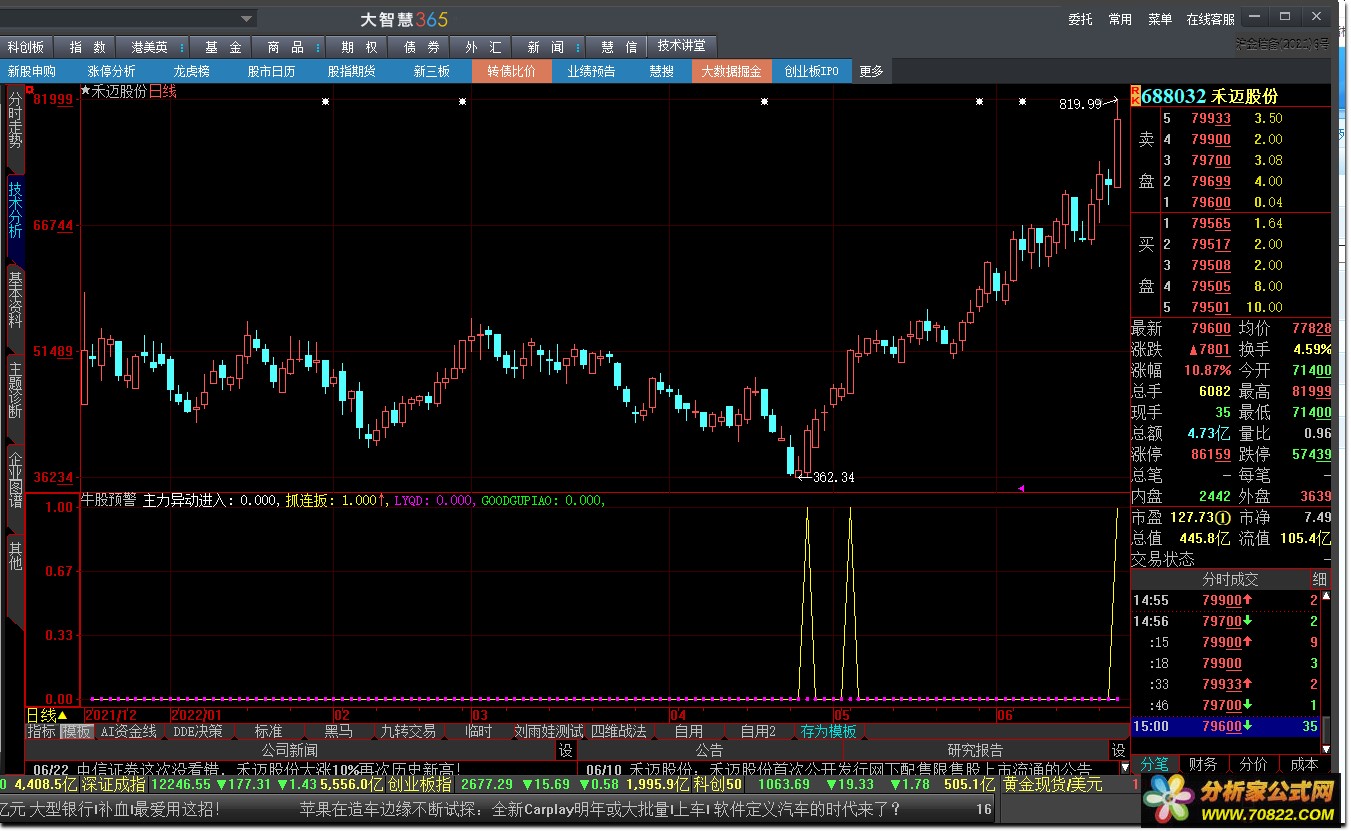1351x831 pixels.
Task: Select the 四维战法 template tab
Action: 619,732
